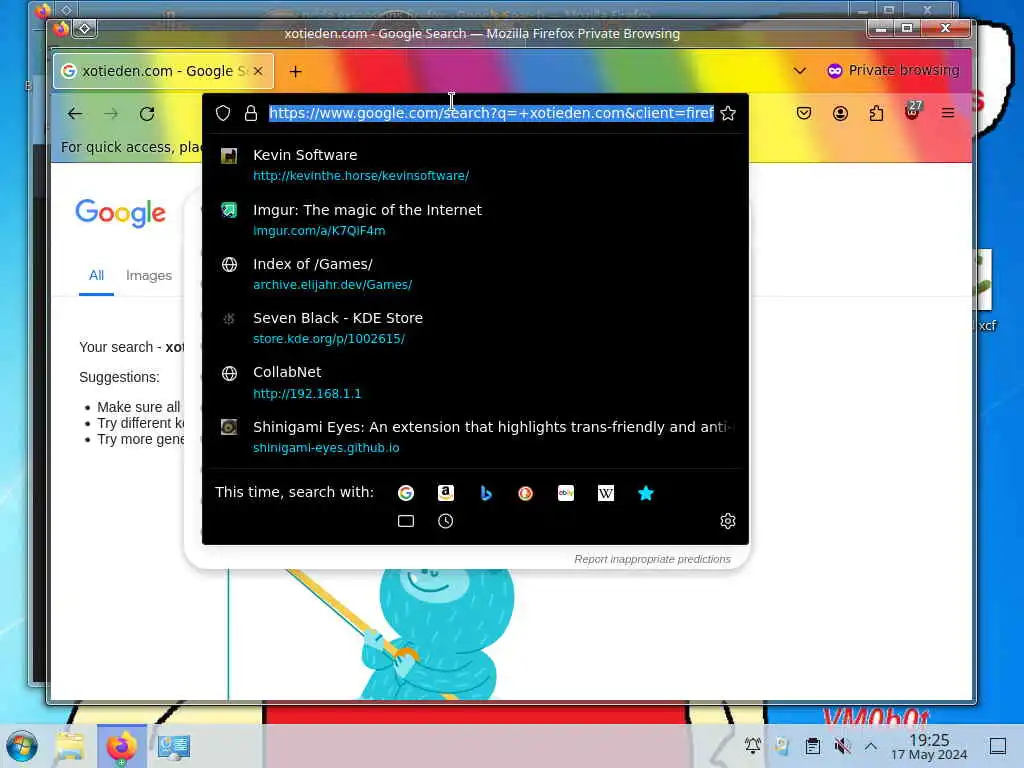1024x768 pixels.
Task: Open the clock showing 19:25
Action: [x=929, y=746]
